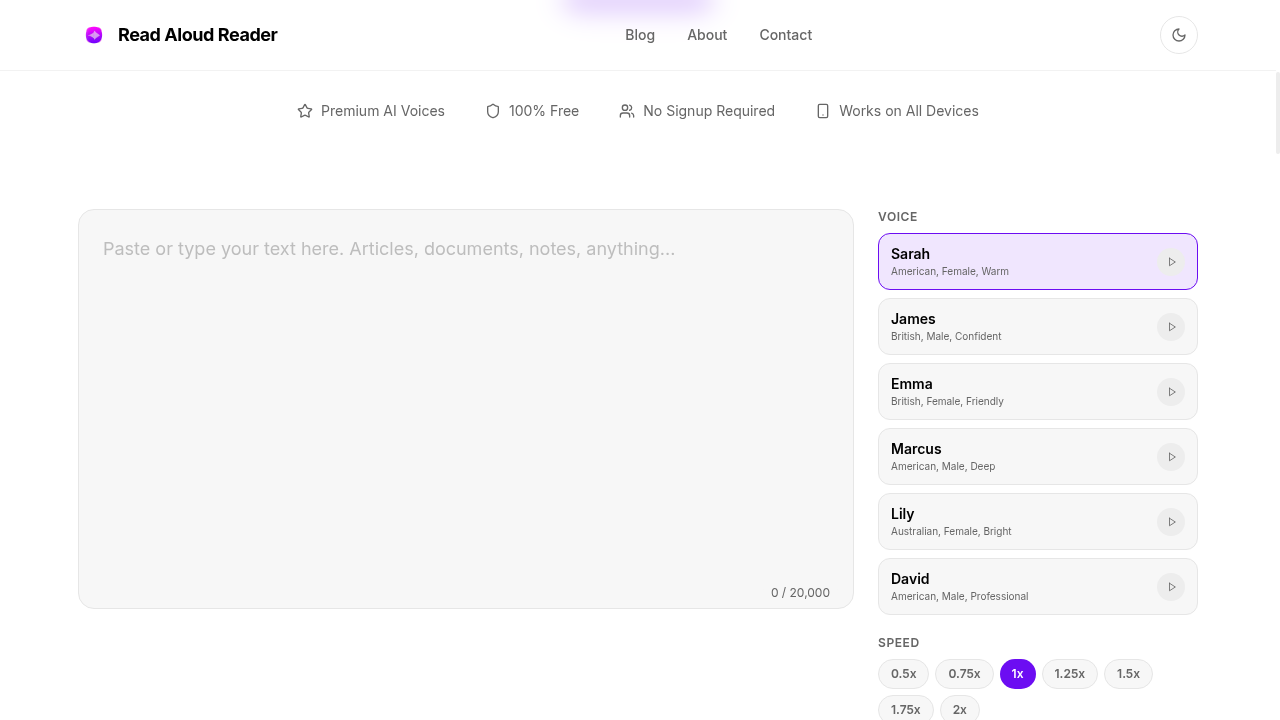Click the VOICE section heading

(898, 217)
